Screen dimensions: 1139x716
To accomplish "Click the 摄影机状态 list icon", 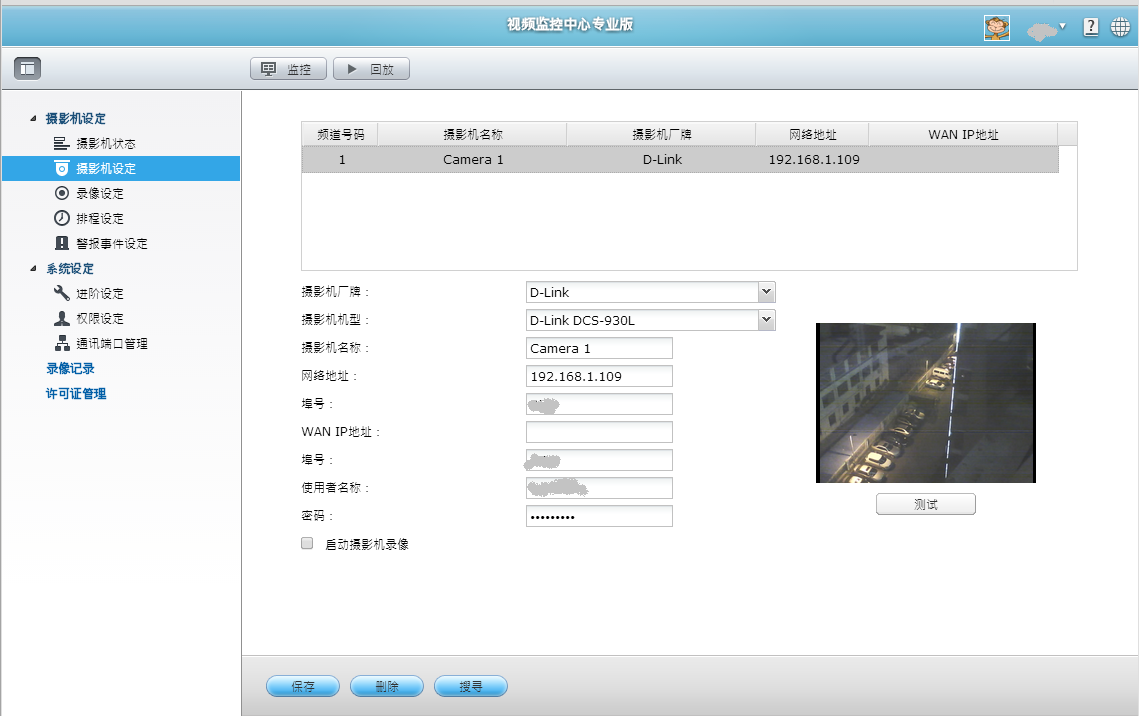I will [x=62, y=144].
